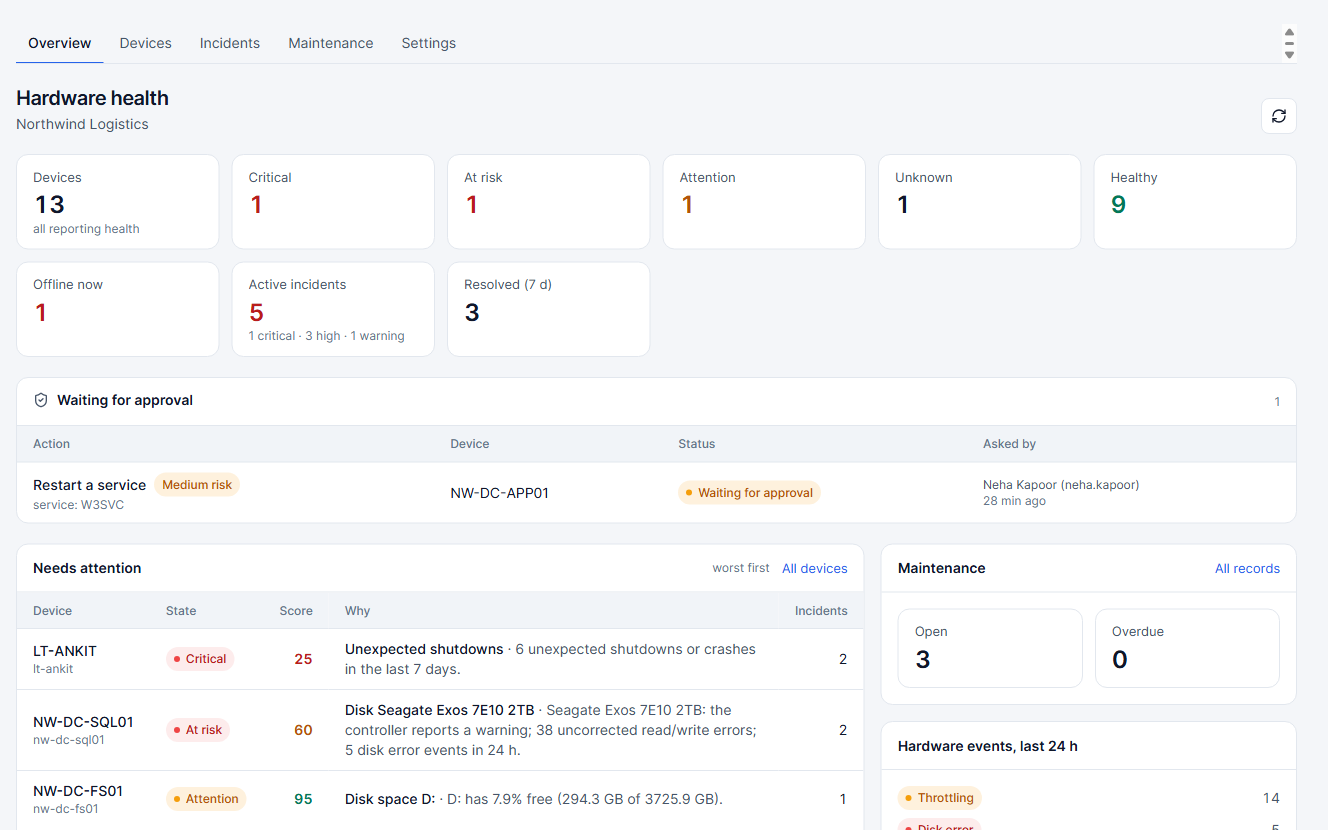
Task: Select the Attention count card
Action: (x=764, y=202)
